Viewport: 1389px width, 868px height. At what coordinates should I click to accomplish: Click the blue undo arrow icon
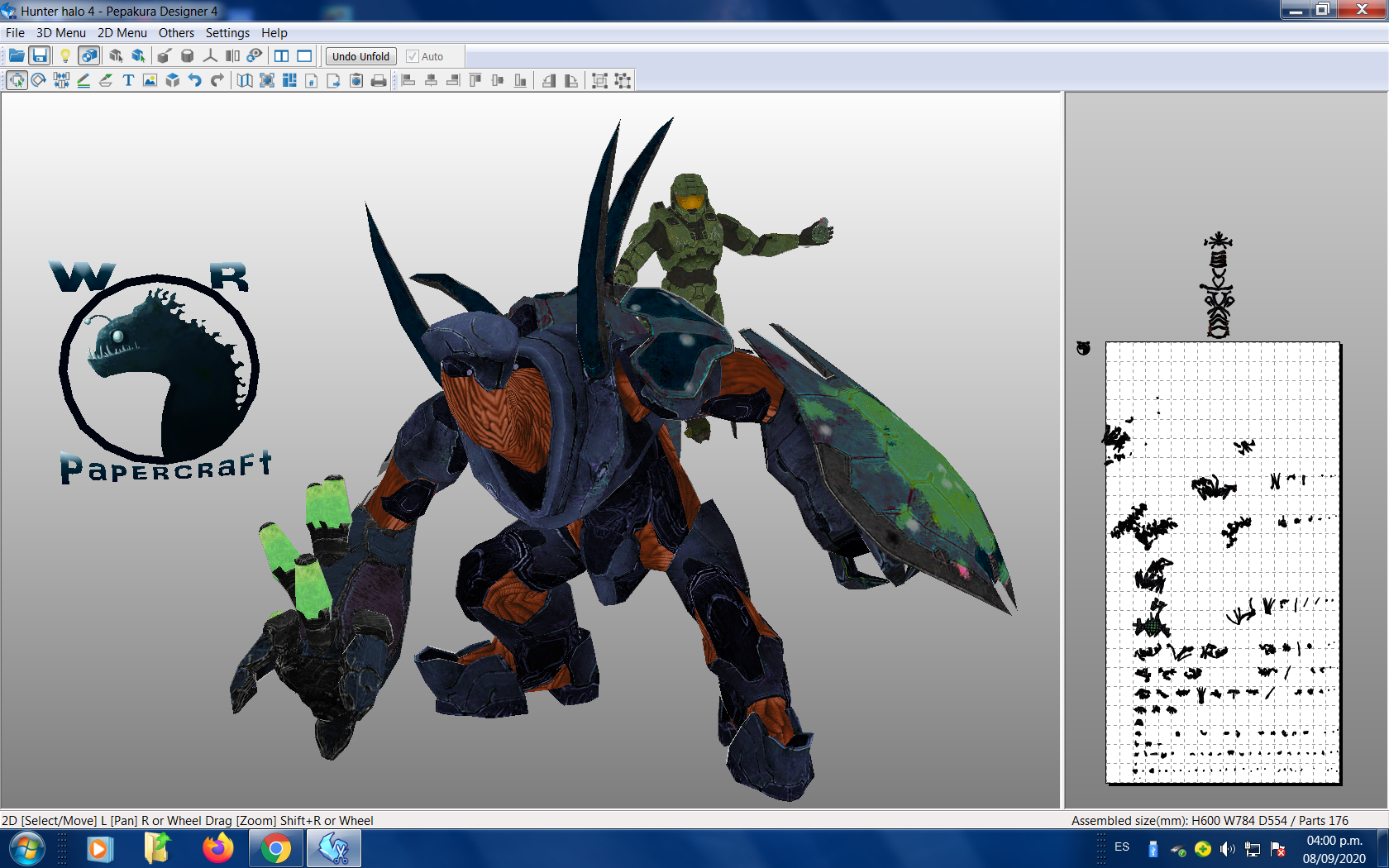coord(194,80)
